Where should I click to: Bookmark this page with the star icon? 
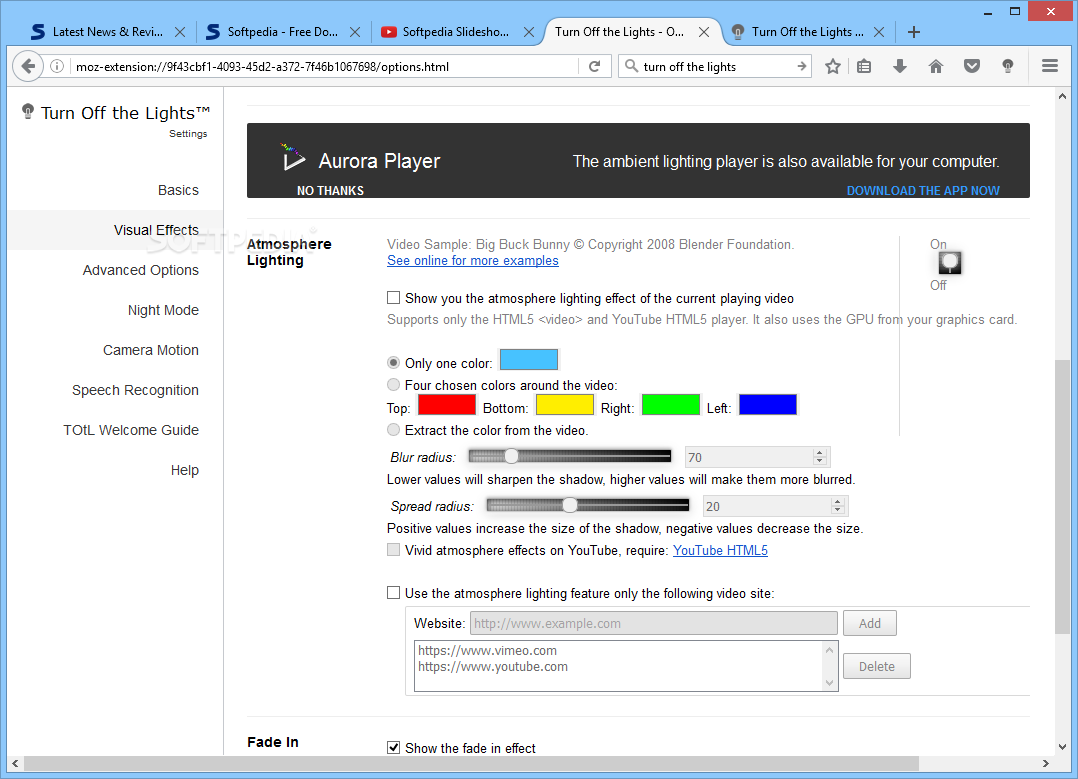(833, 66)
